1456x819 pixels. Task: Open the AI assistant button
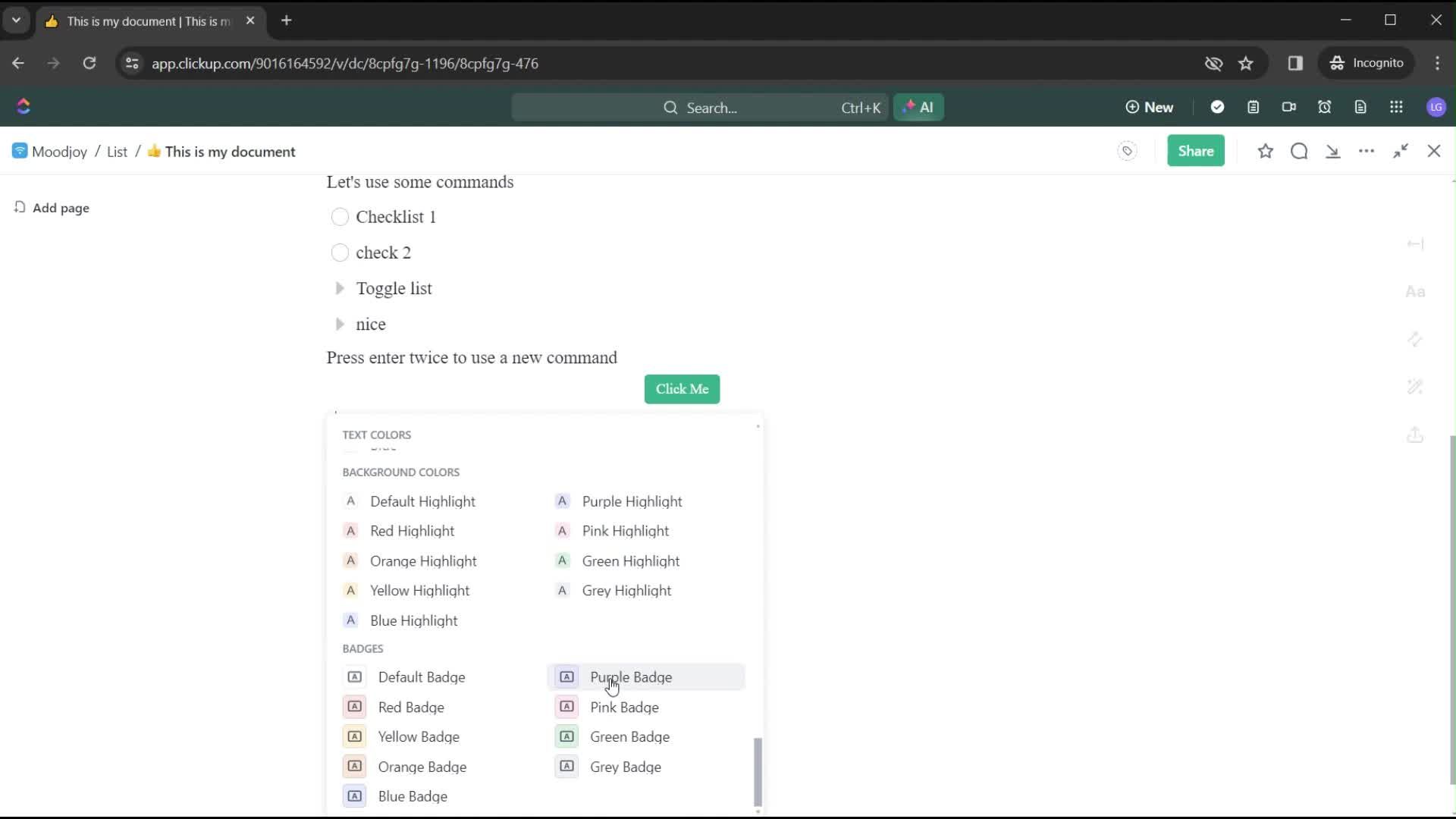pyautogui.click(x=918, y=107)
